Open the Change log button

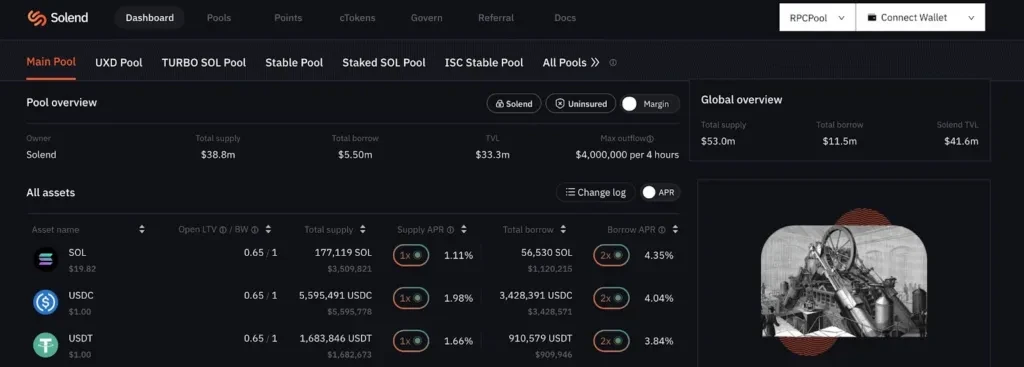click(x=596, y=192)
